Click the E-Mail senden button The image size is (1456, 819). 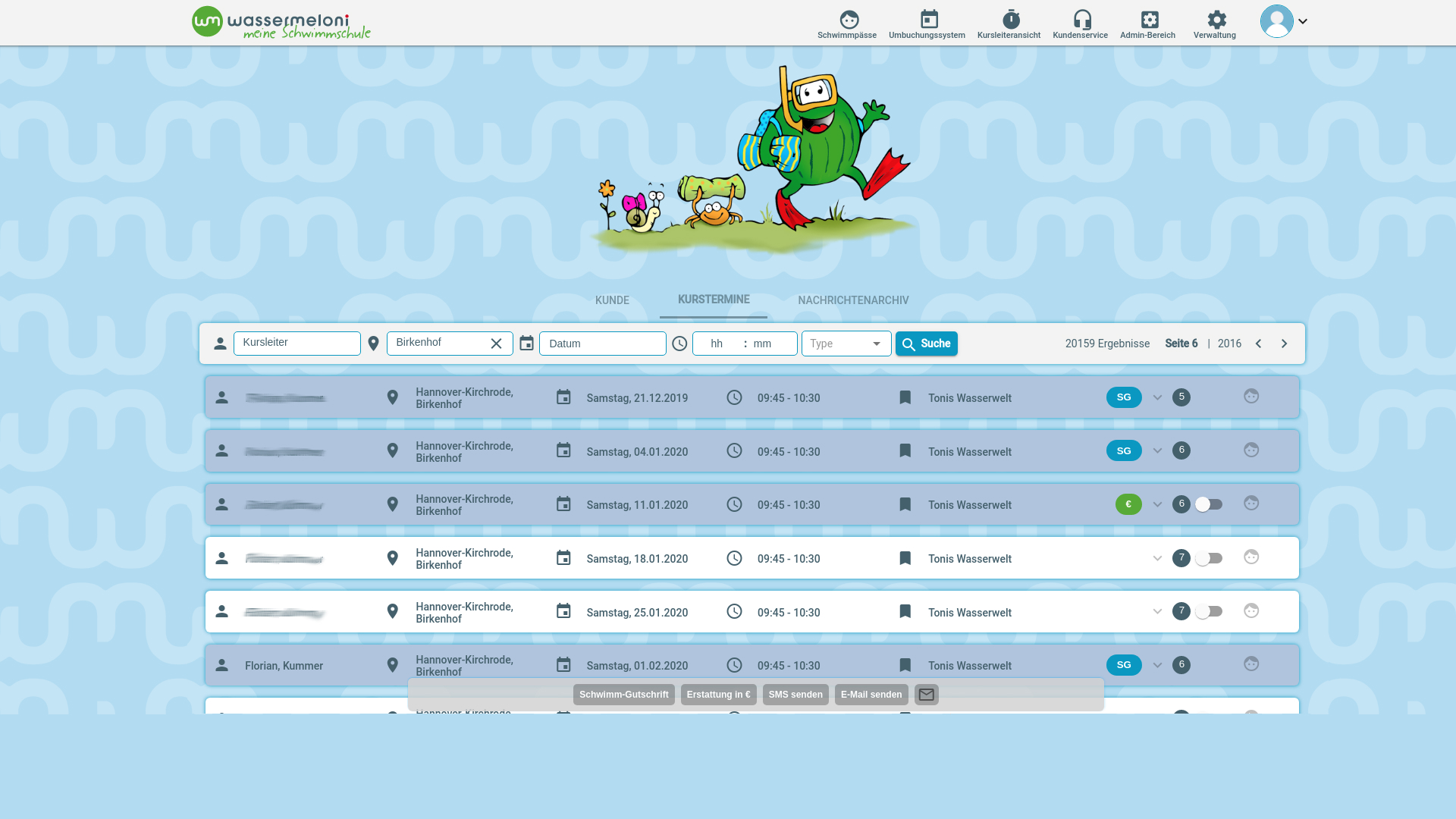point(871,695)
